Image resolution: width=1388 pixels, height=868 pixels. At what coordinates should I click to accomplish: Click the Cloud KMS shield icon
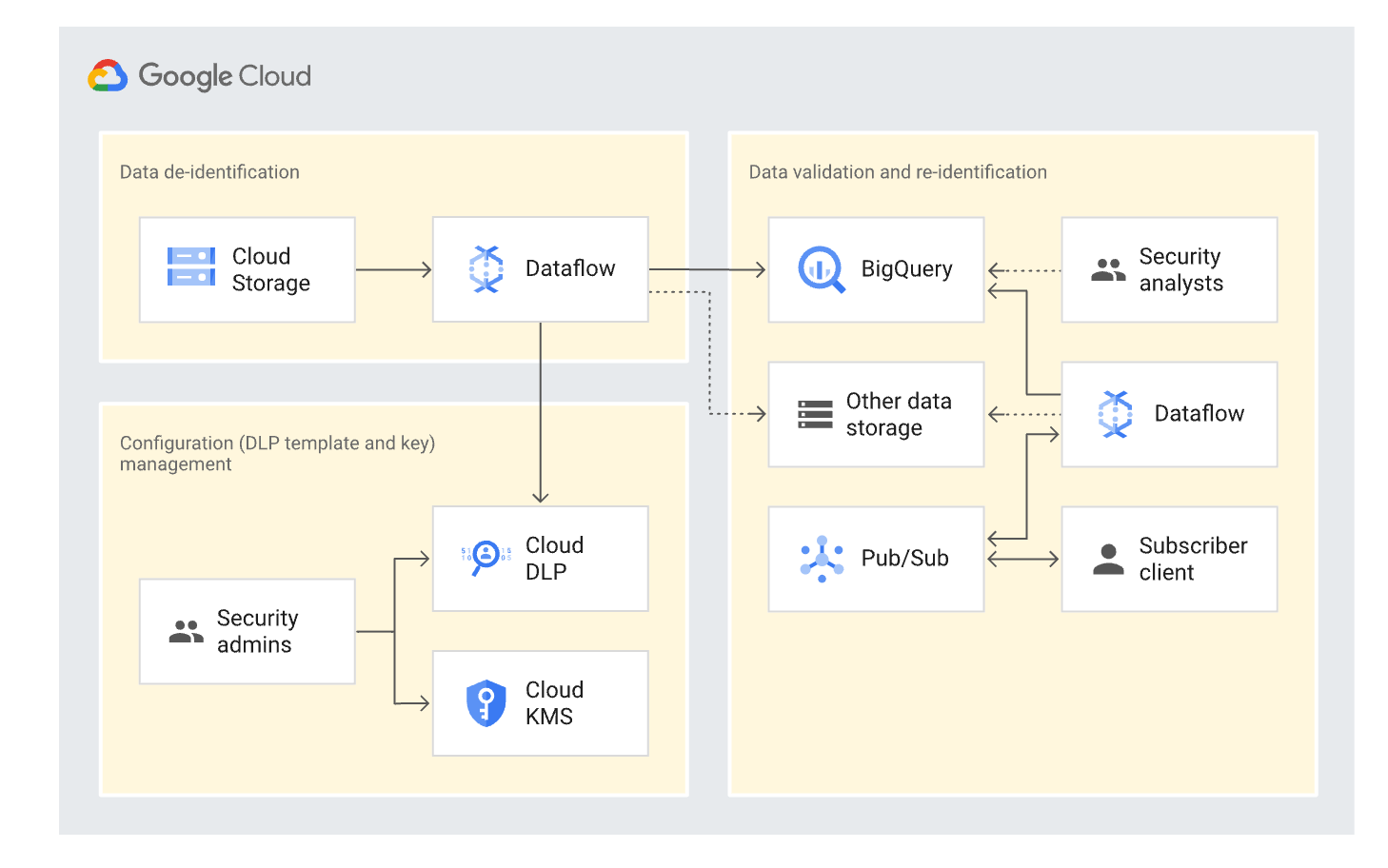[486, 704]
